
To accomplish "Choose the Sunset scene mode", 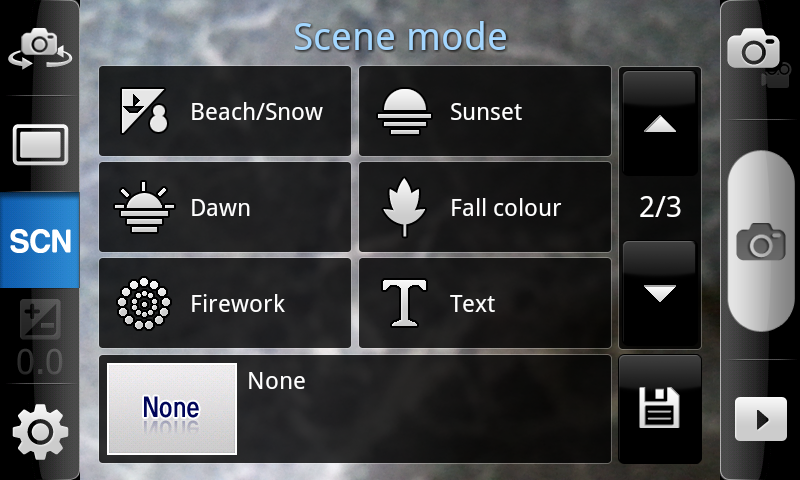I will [485, 111].
